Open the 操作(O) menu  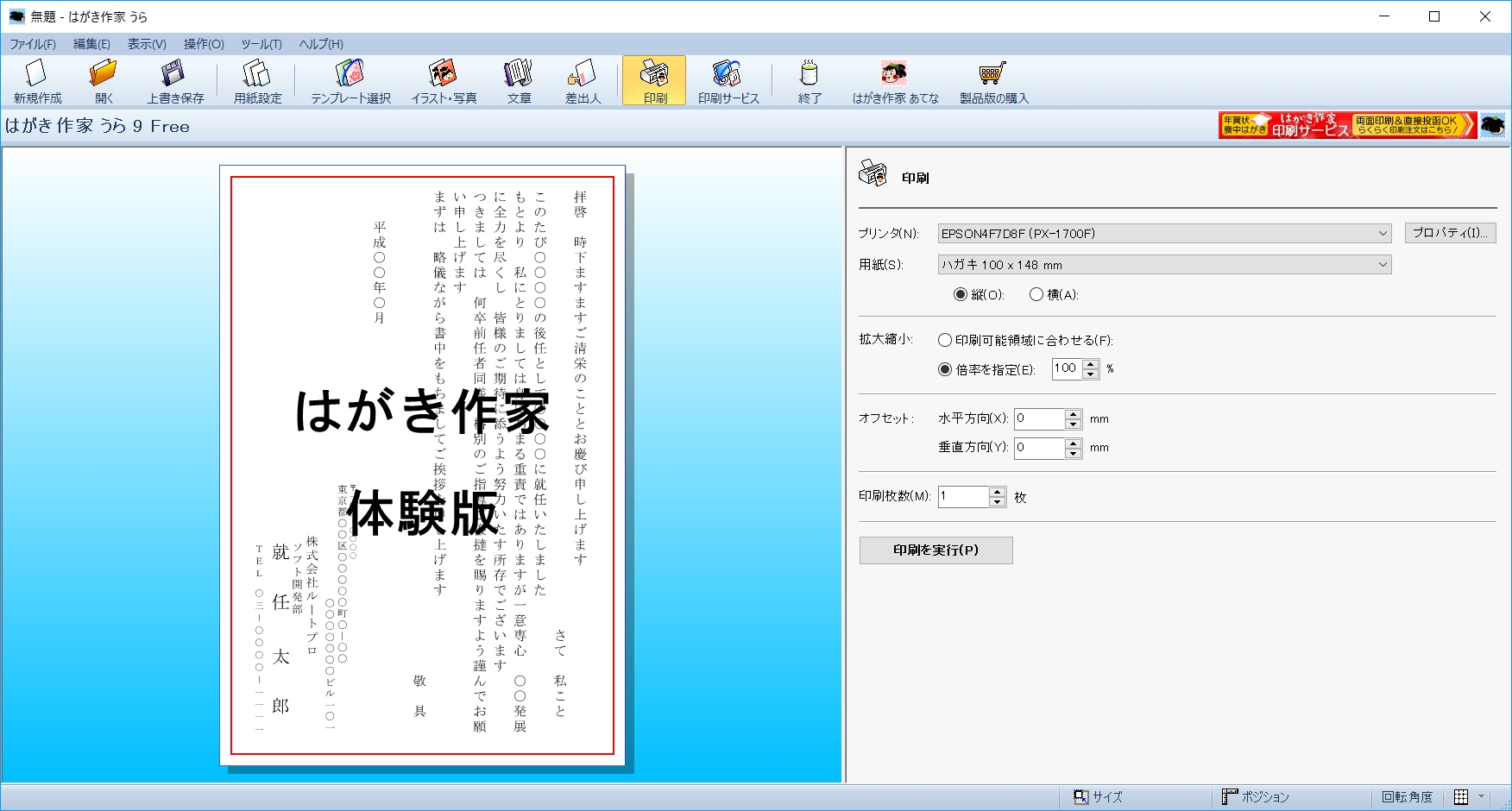click(x=204, y=44)
